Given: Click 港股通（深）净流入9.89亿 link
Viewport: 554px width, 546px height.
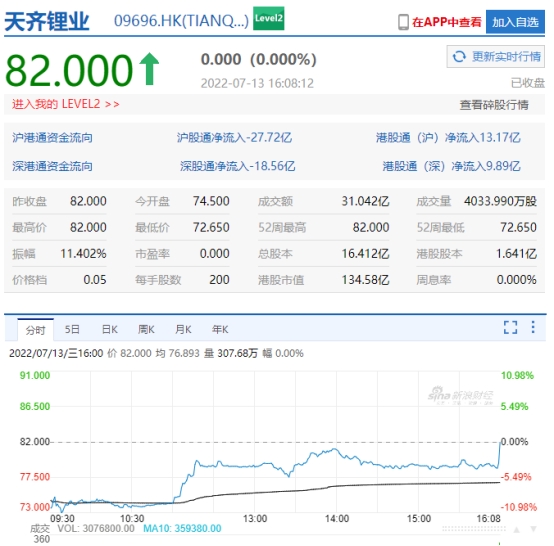Looking at the screenshot, I should pyautogui.click(x=451, y=166).
